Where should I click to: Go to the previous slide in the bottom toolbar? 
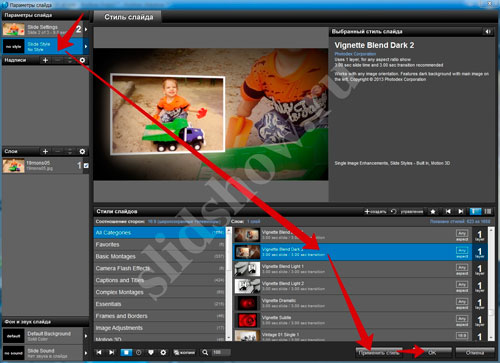(x=99, y=352)
